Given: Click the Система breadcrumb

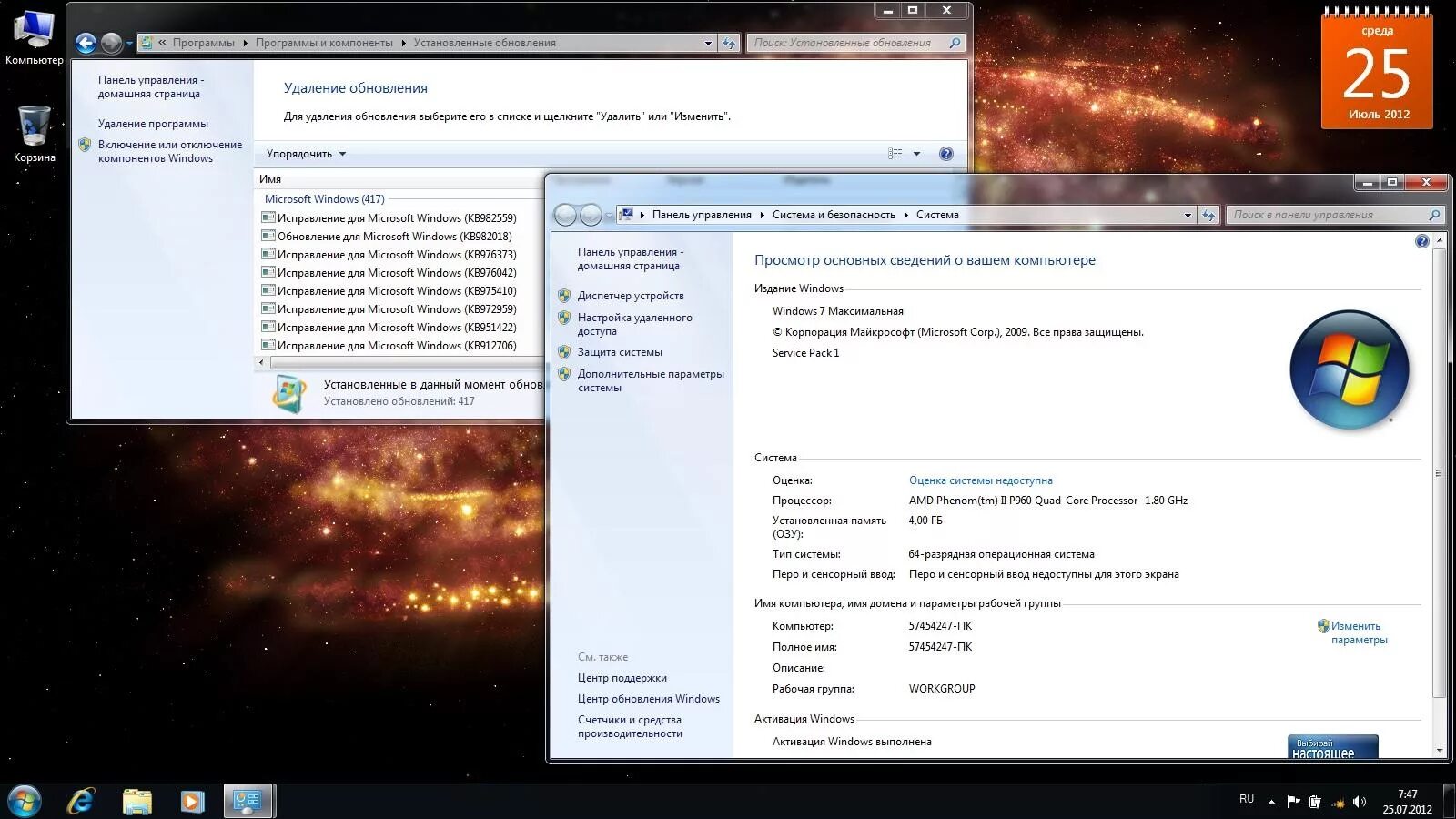Looking at the screenshot, I should tap(937, 215).
